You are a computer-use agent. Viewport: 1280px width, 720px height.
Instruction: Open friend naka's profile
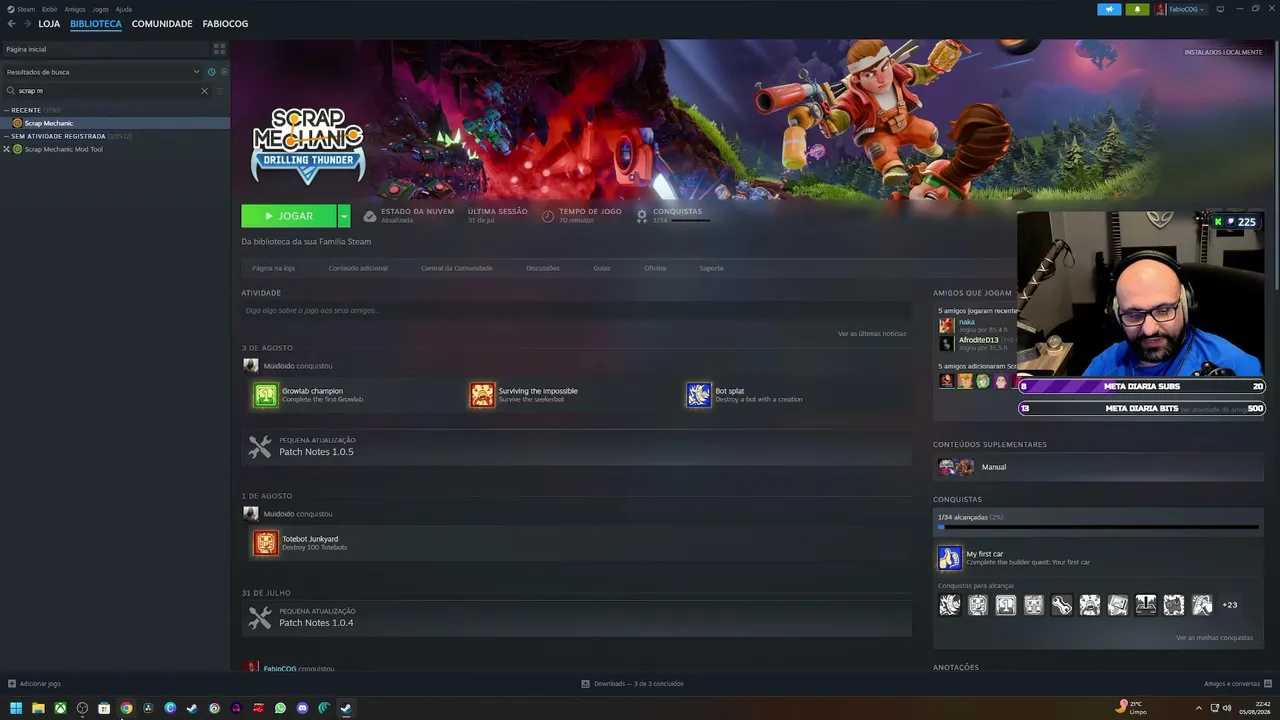(x=967, y=322)
